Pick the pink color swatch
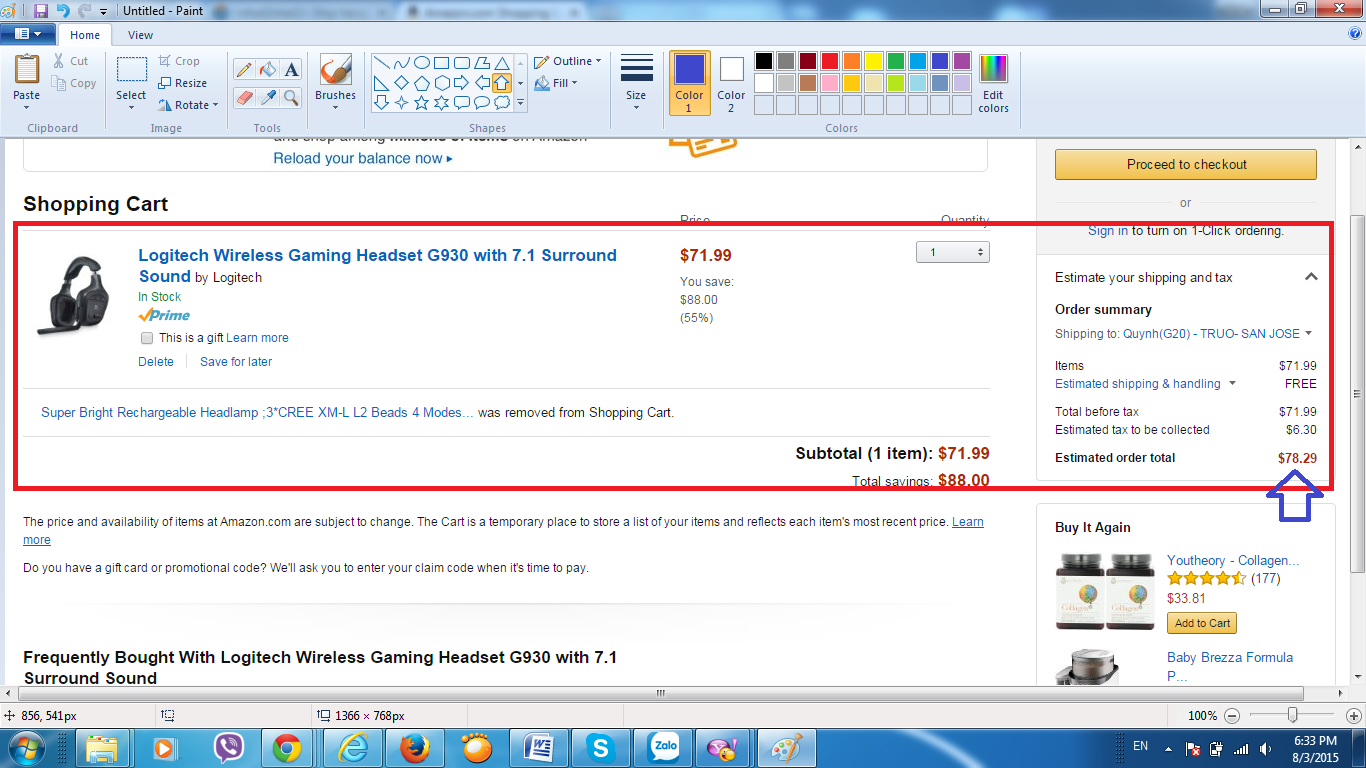This screenshot has width=1366, height=768. (830, 83)
